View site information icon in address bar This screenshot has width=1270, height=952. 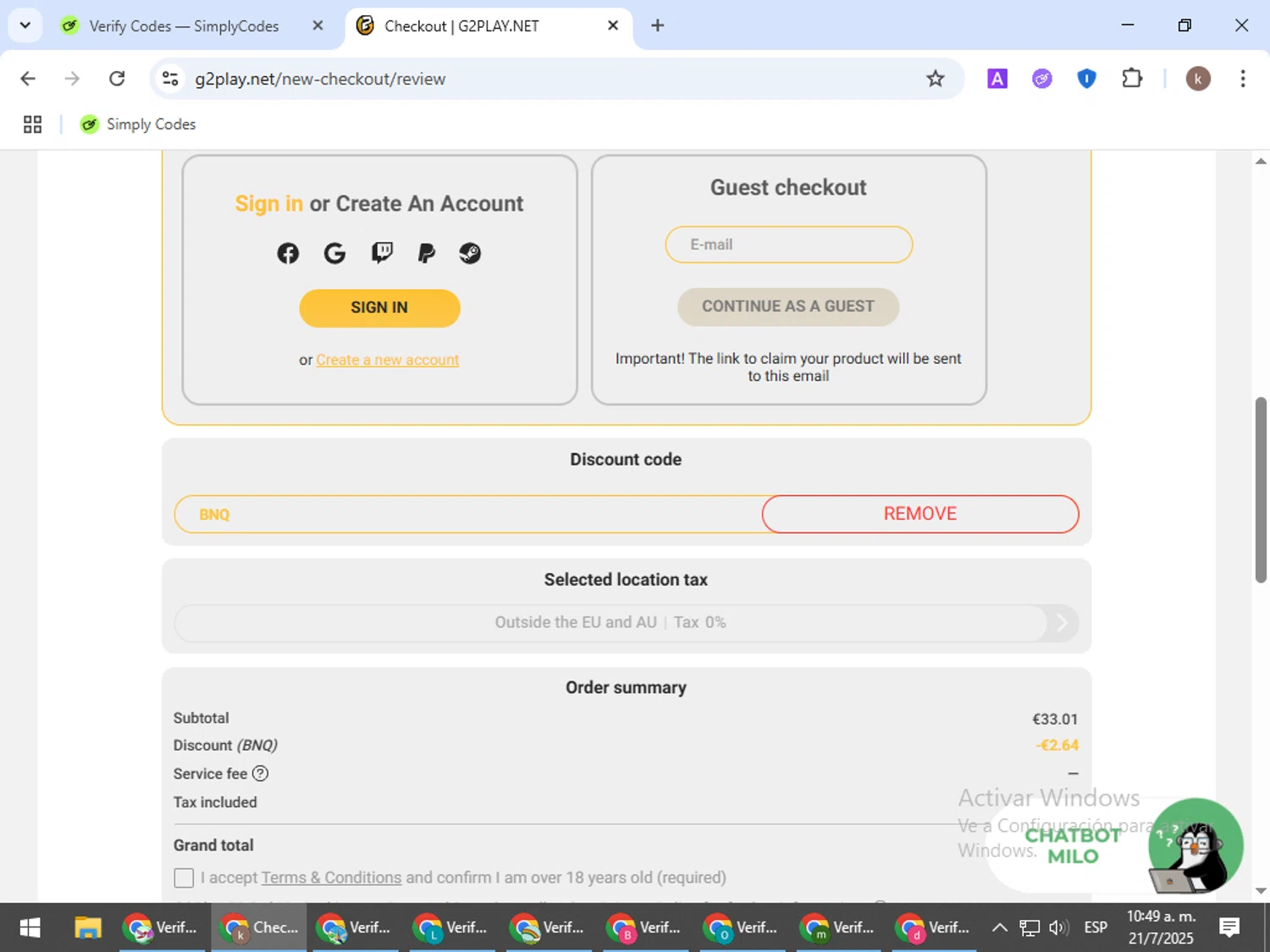(x=170, y=79)
